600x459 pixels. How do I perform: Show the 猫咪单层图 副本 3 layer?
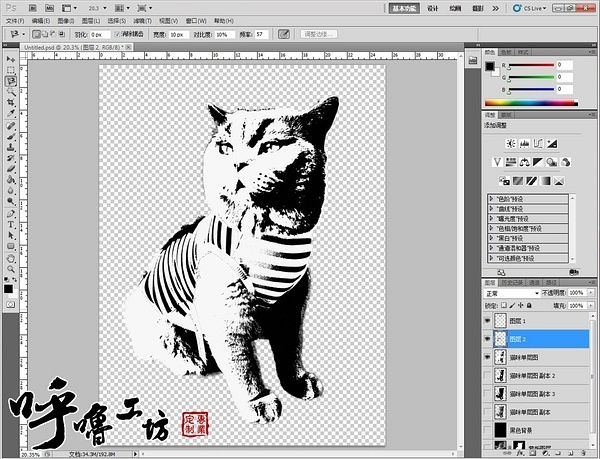pos(488,394)
